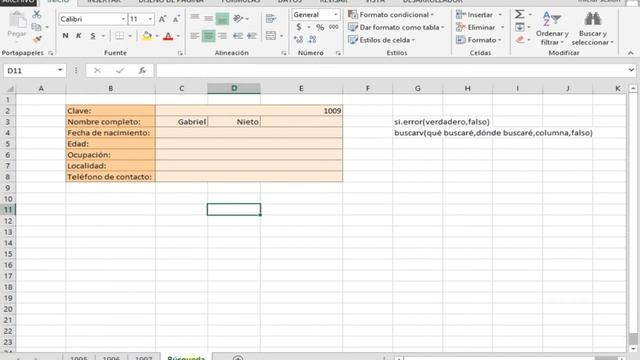Align cell content to vertical middle
Viewport: 640px width, 360px height.
click(x=209, y=18)
